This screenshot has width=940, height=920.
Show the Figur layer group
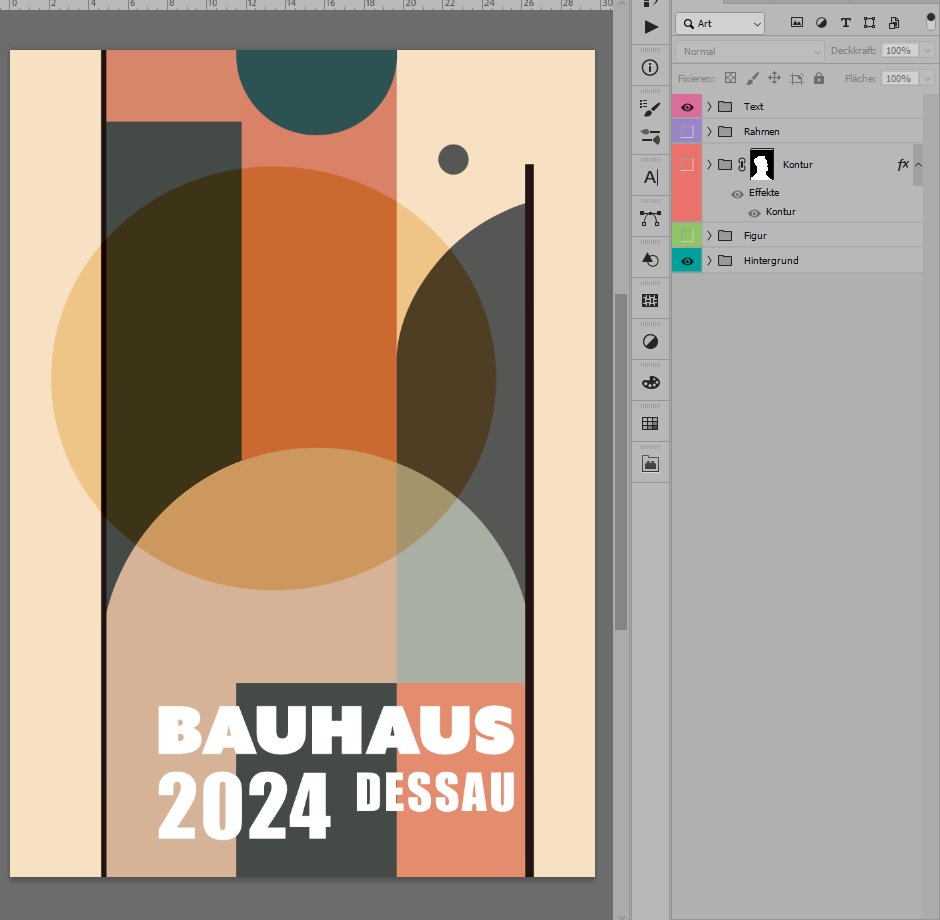pos(687,236)
